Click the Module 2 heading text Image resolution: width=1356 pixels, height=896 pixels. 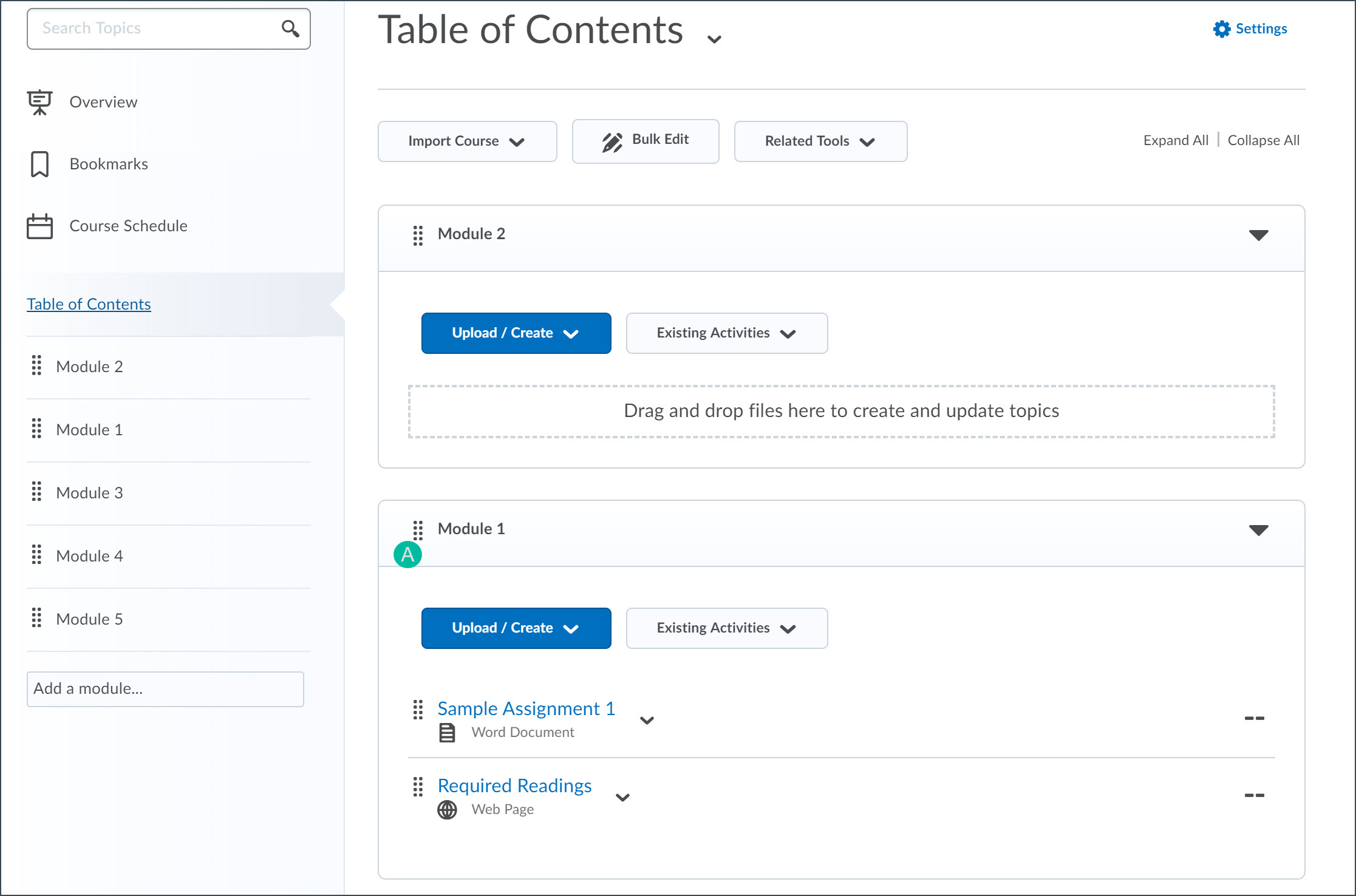(x=471, y=234)
